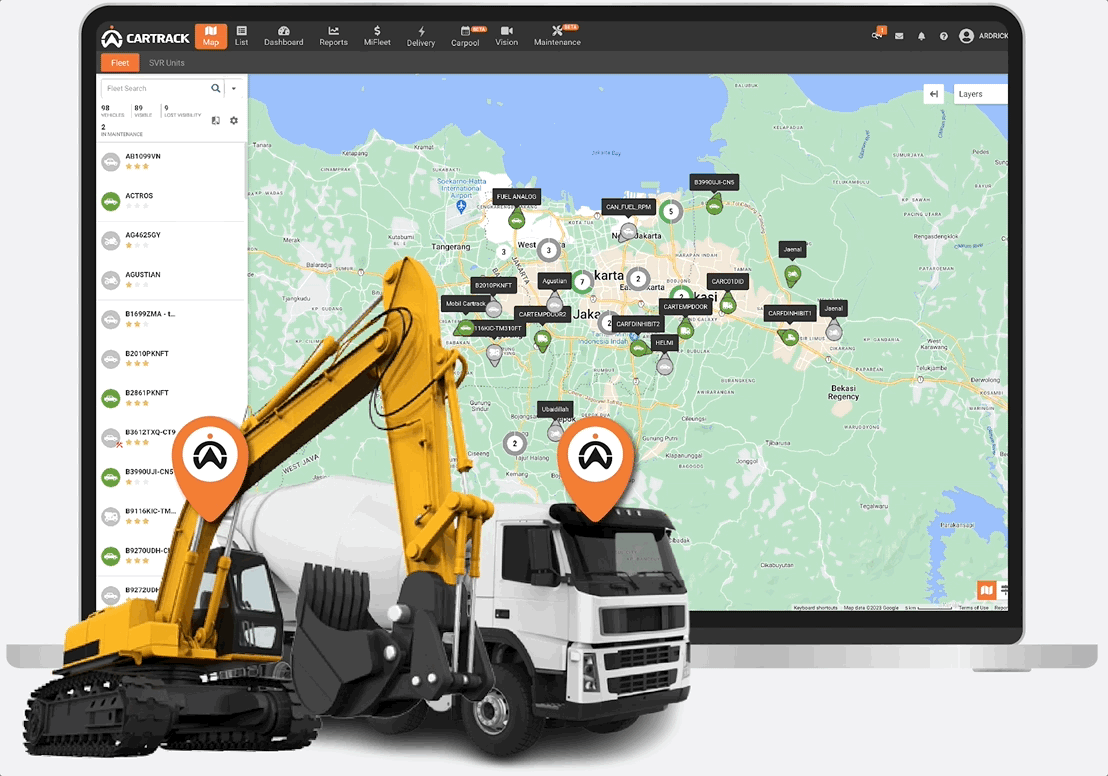
Task: Select vehicle B2010PKNFT in the list
Action: (170, 358)
